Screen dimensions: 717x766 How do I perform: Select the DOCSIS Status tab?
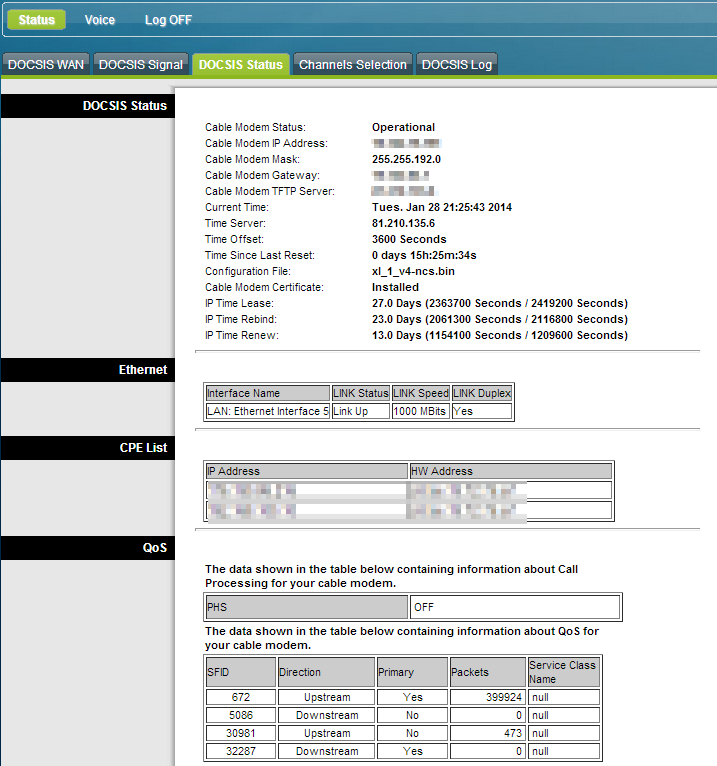point(241,65)
